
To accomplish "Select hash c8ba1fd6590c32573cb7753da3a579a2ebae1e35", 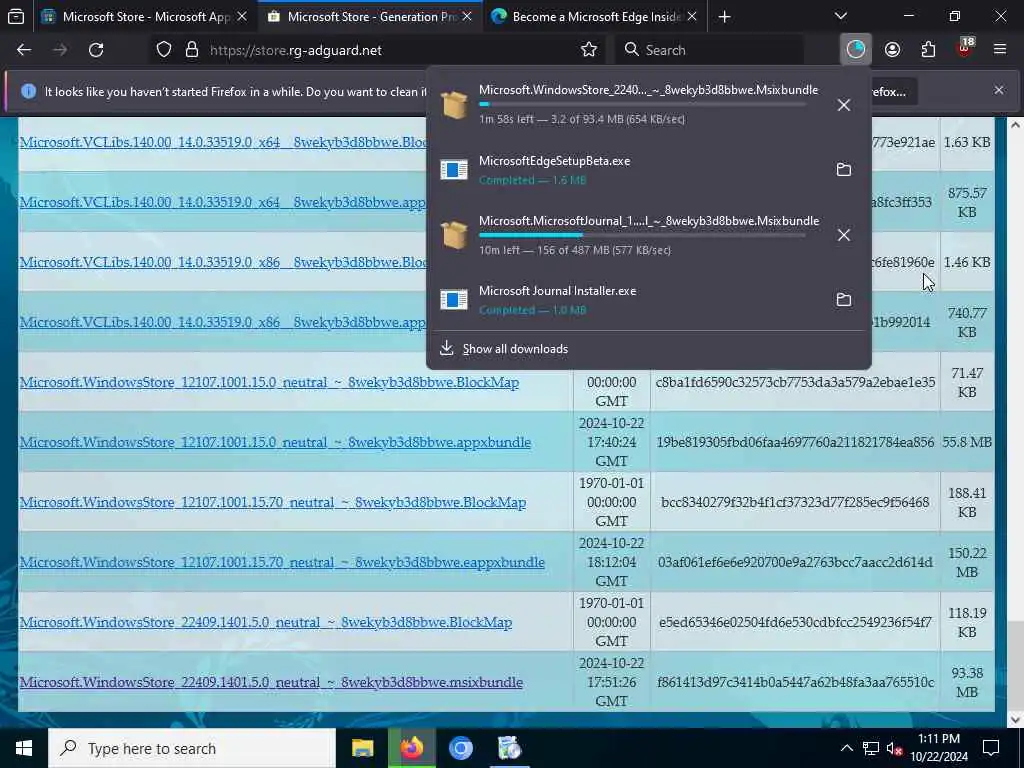I will (795, 382).
